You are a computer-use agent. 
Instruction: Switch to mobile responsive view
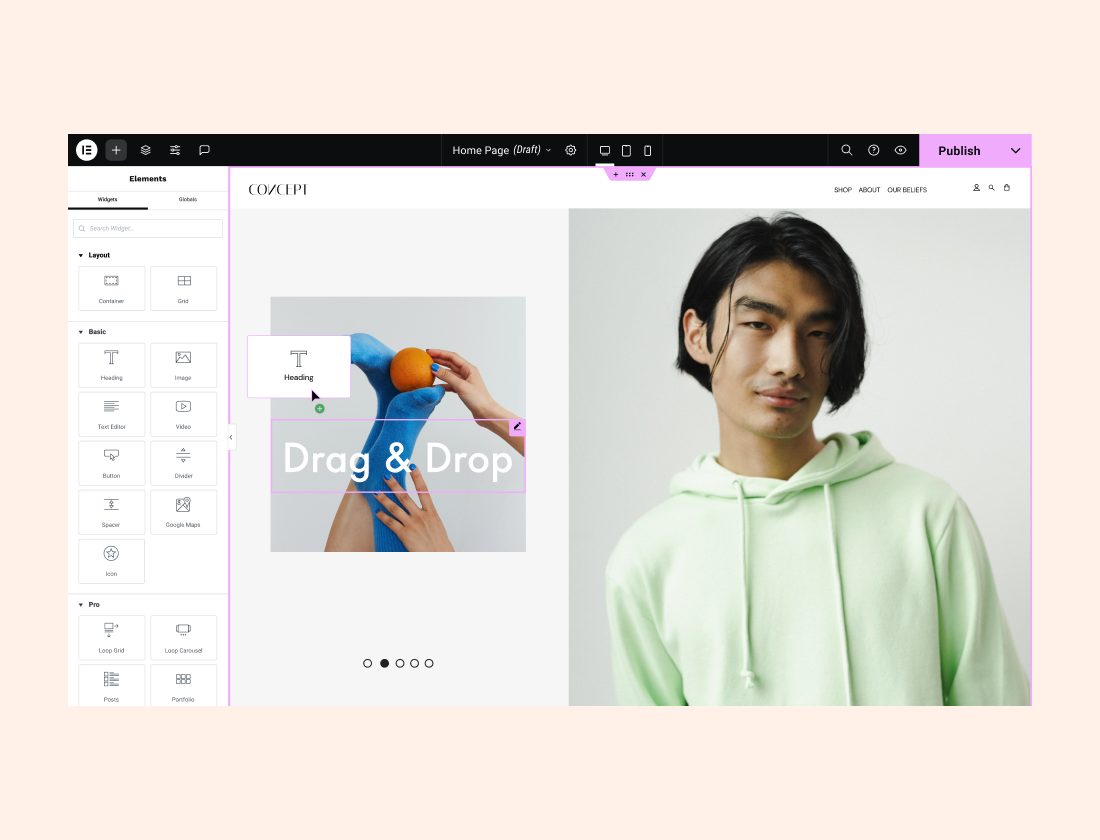coord(647,150)
